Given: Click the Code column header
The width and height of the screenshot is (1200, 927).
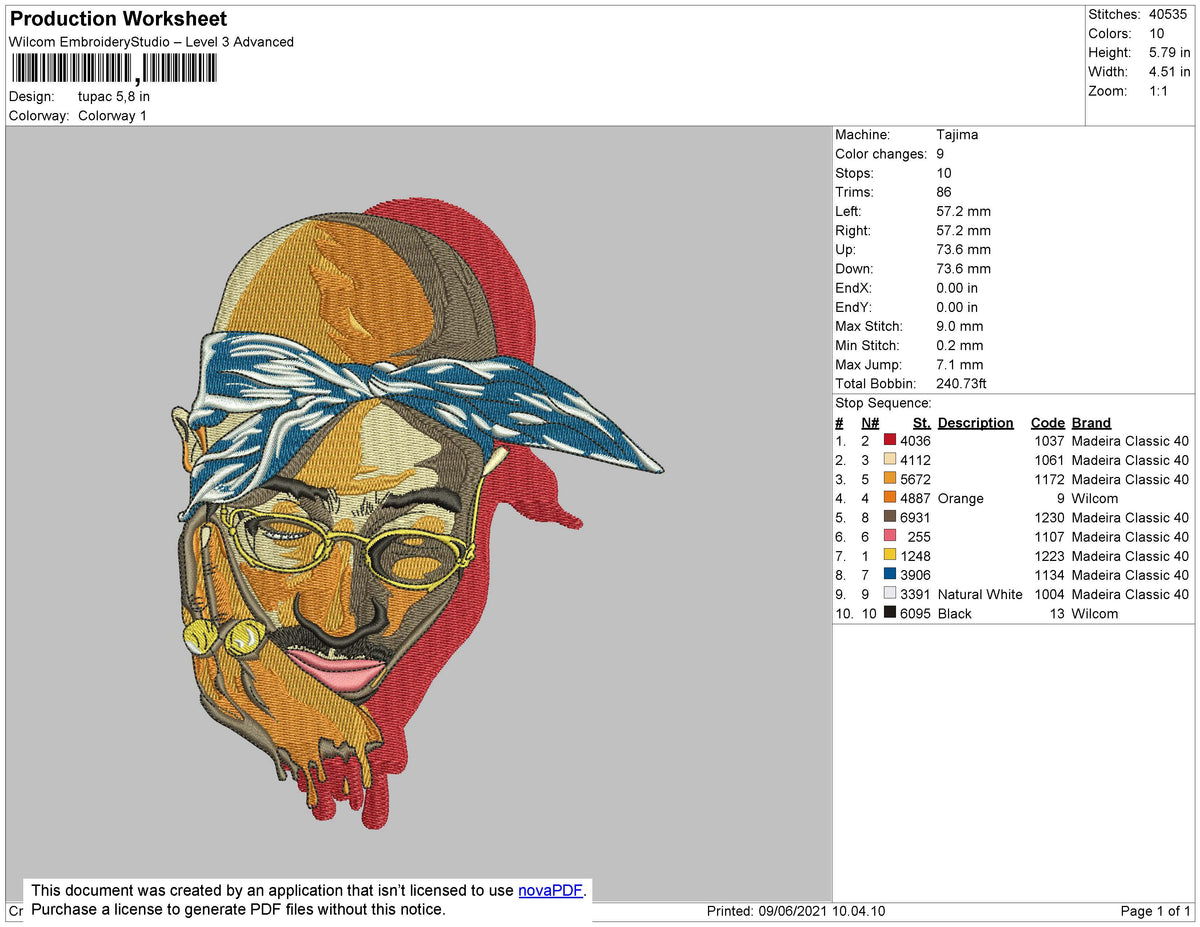Looking at the screenshot, I should click(1047, 422).
